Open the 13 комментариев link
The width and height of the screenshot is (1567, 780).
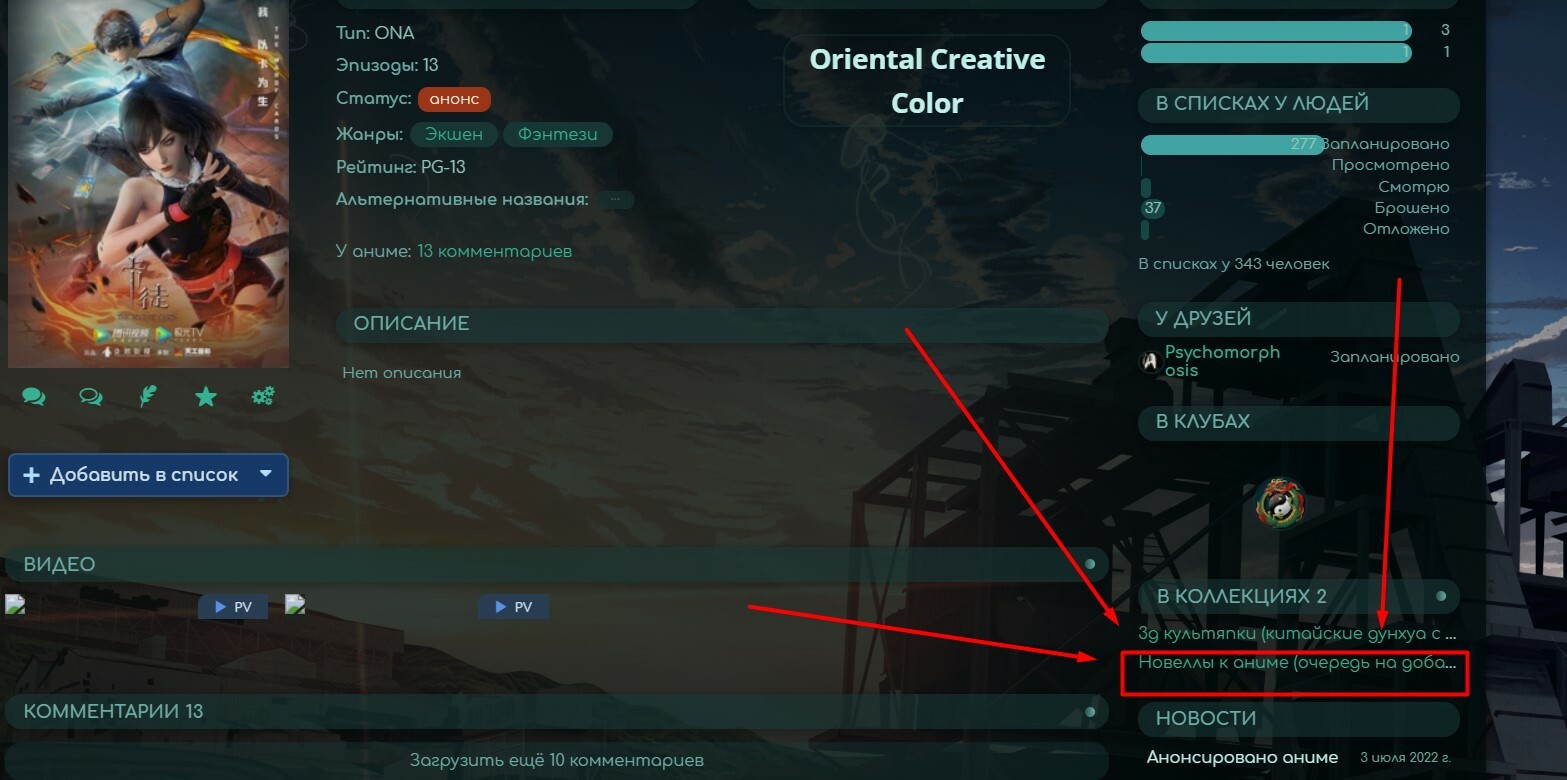pos(495,251)
